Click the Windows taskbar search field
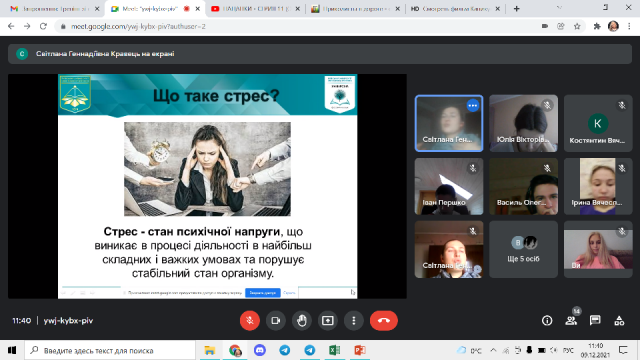The image size is (640, 360). coord(110,351)
